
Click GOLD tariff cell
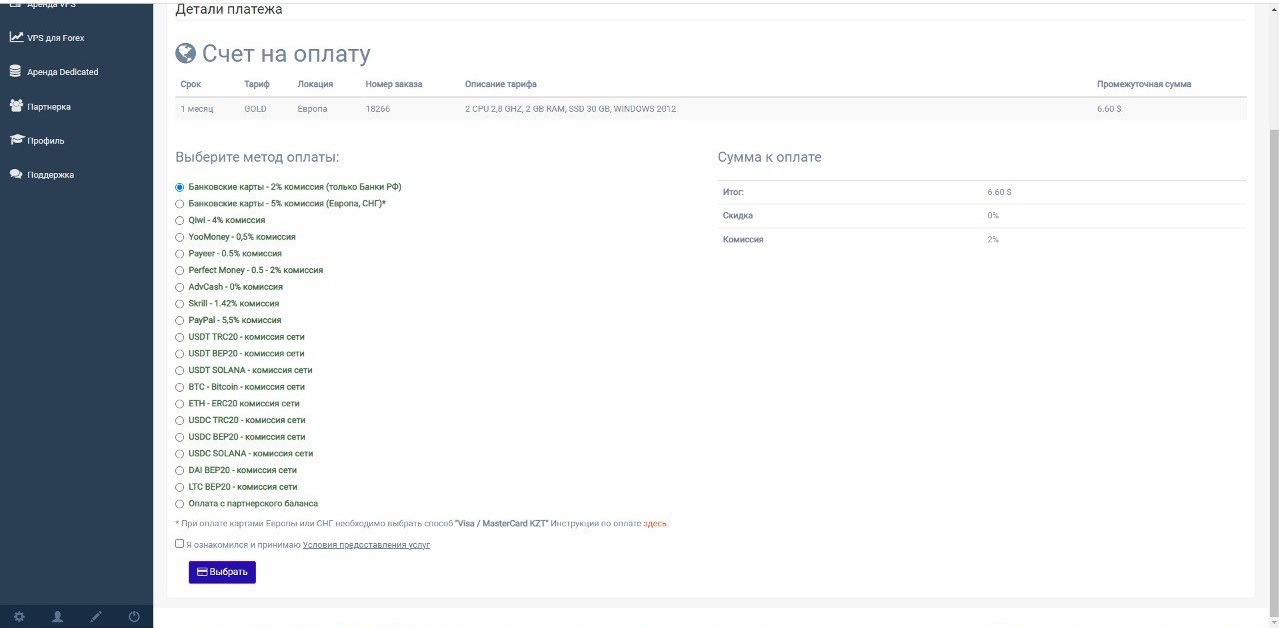[255, 109]
